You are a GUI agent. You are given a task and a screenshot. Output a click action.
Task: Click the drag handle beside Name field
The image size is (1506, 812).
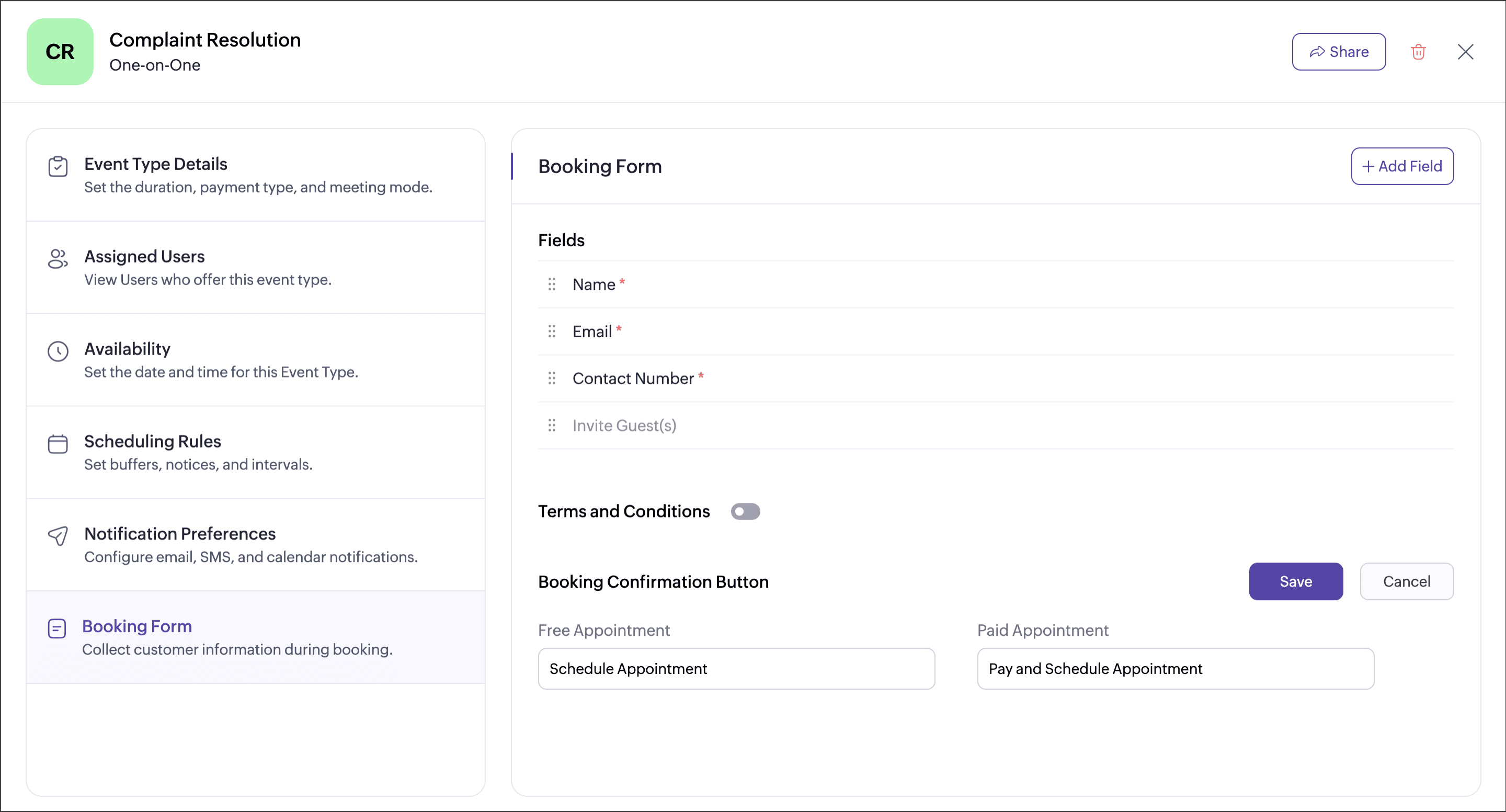tap(551, 285)
